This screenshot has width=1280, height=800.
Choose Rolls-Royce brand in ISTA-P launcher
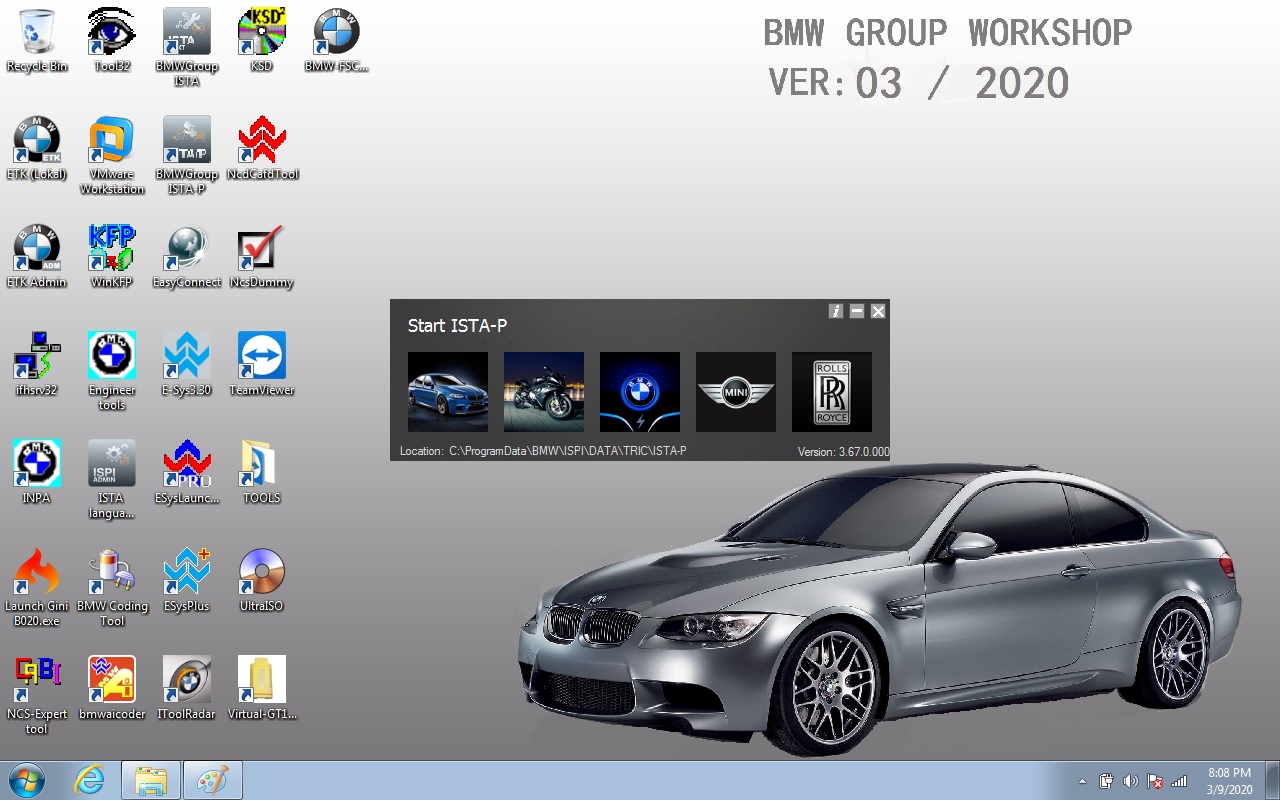pyautogui.click(x=832, y=392)
